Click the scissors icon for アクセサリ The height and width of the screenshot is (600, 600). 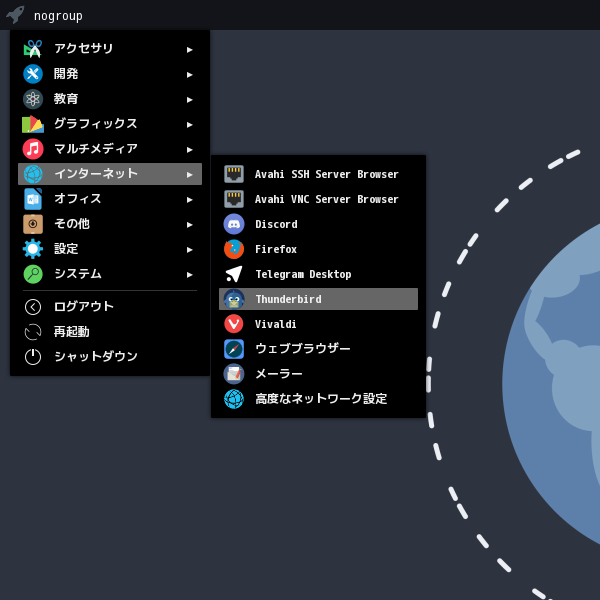(x=33, y=49)
